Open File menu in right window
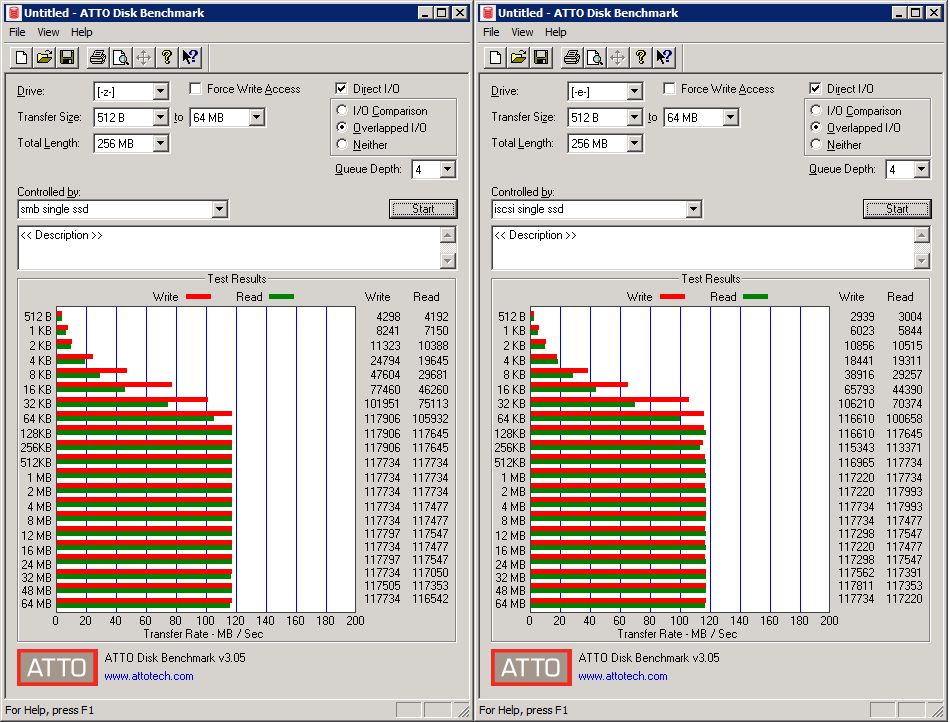This screenshot has height=722, width=950. pos(491,32)
